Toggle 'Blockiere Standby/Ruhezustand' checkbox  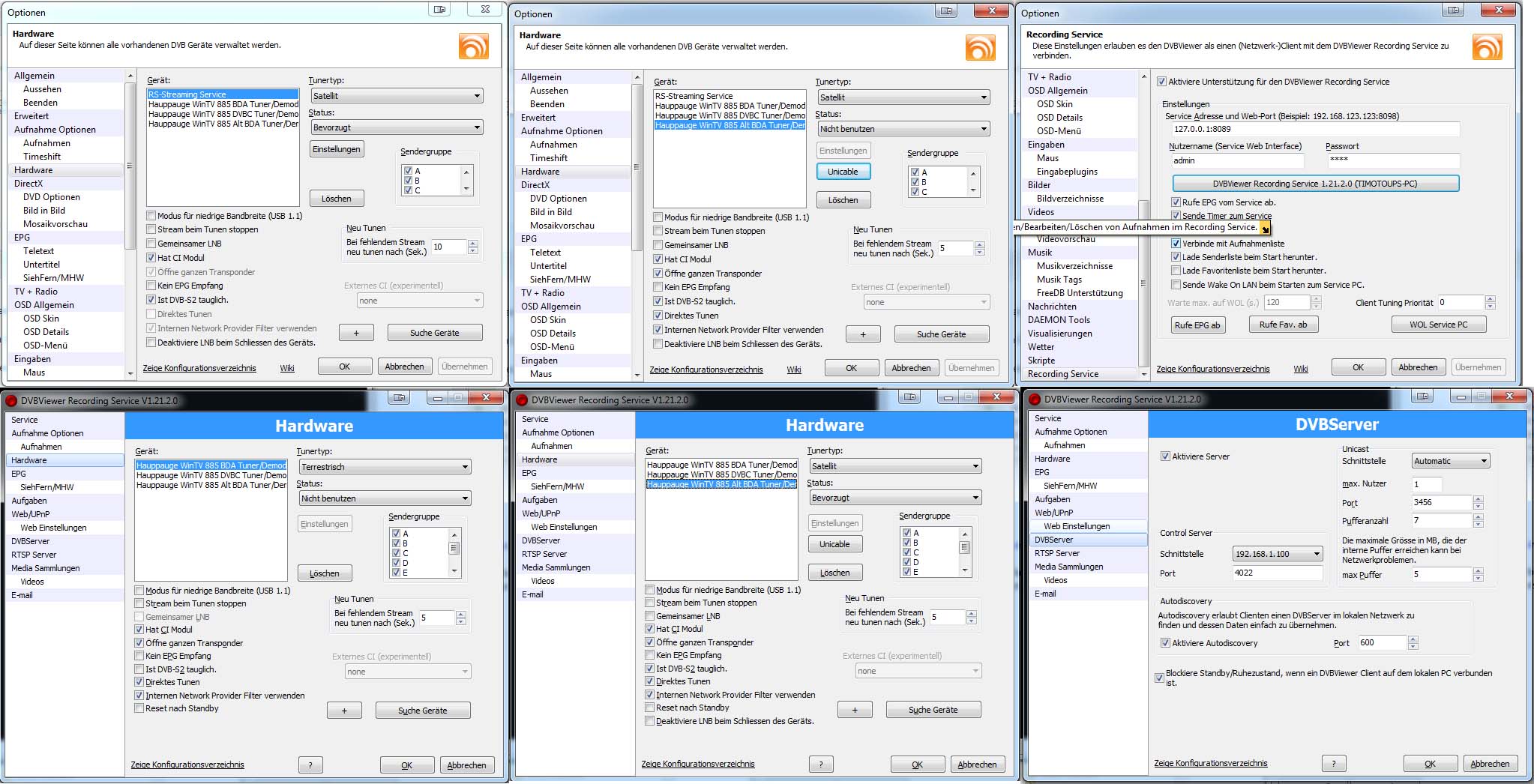click(x=1160, y=678)
